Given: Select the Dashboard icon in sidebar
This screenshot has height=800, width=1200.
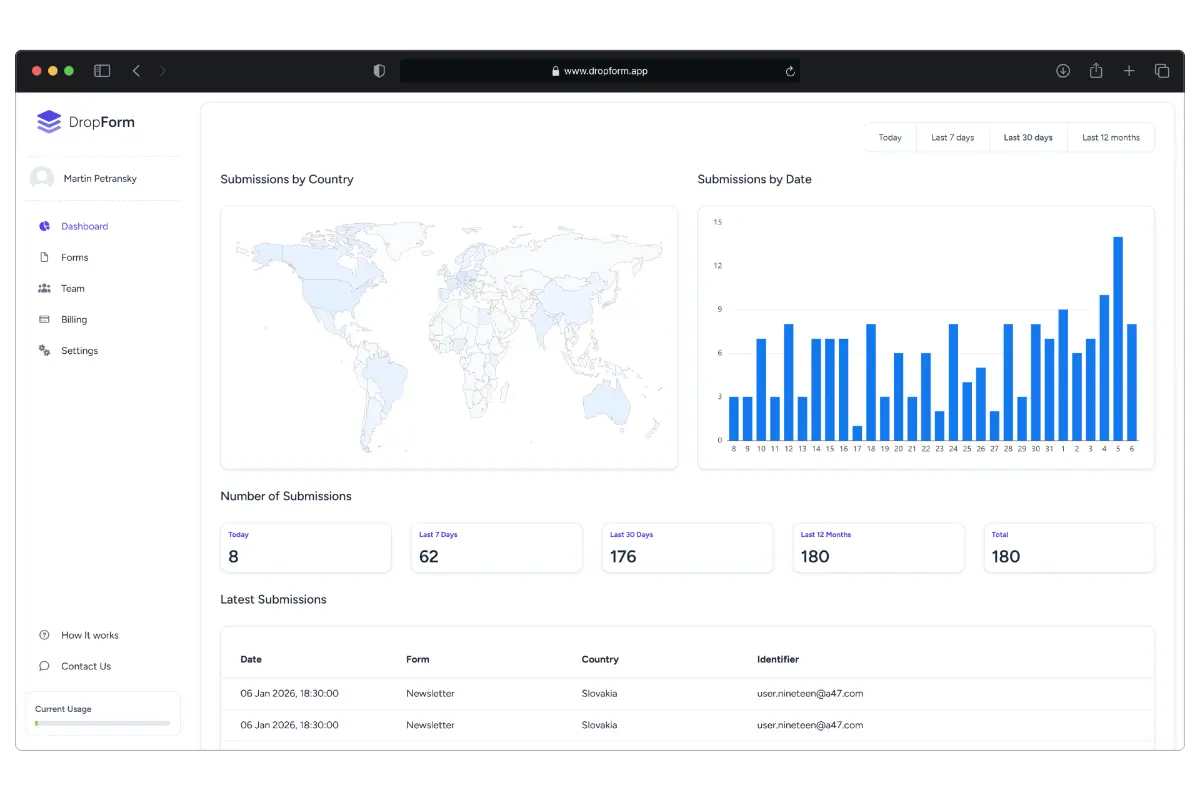Looking at the screenshot, I should (43, 226).
